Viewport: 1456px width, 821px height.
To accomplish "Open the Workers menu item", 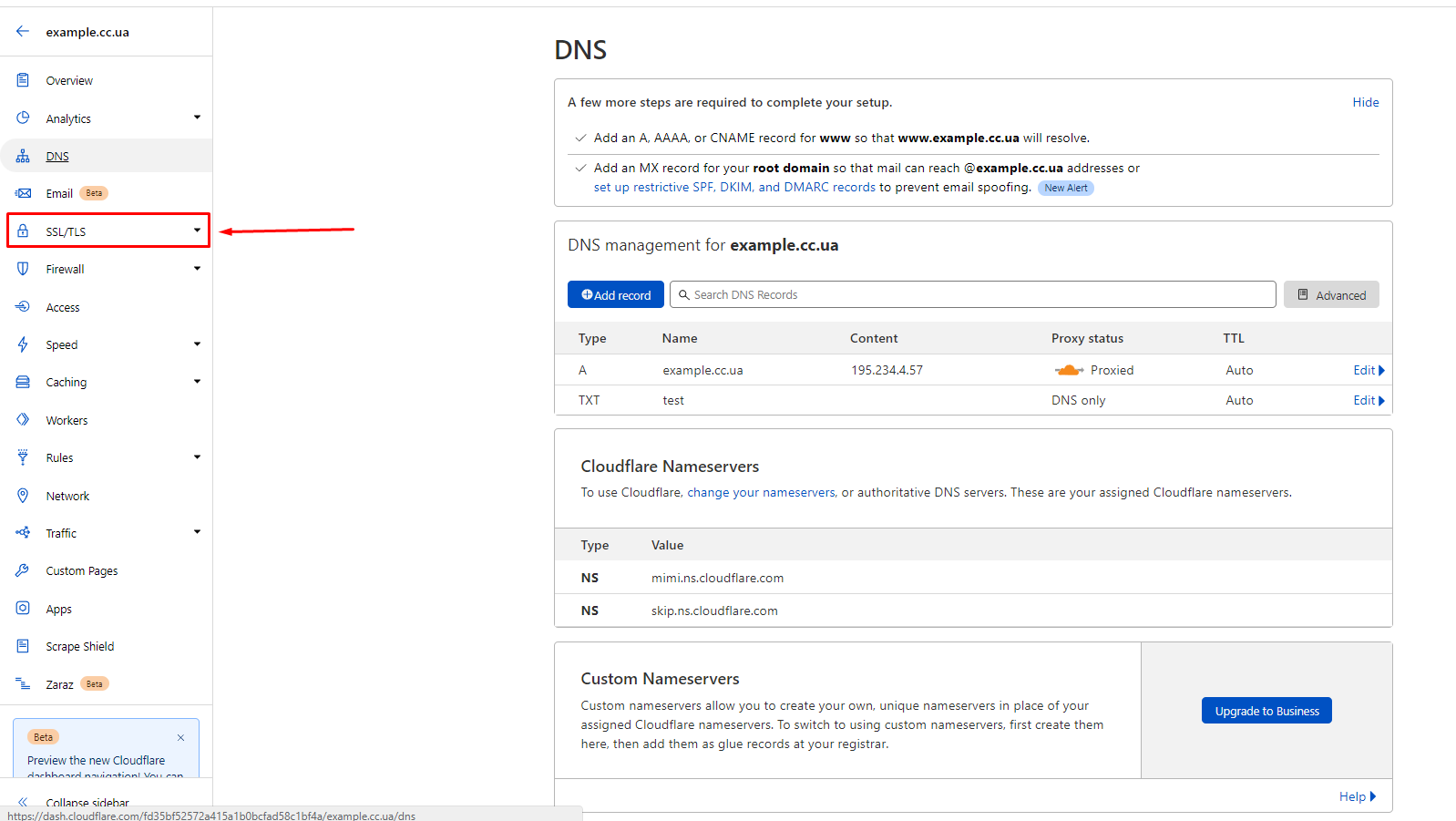I will pyautogui.click(x=67, y=420).
